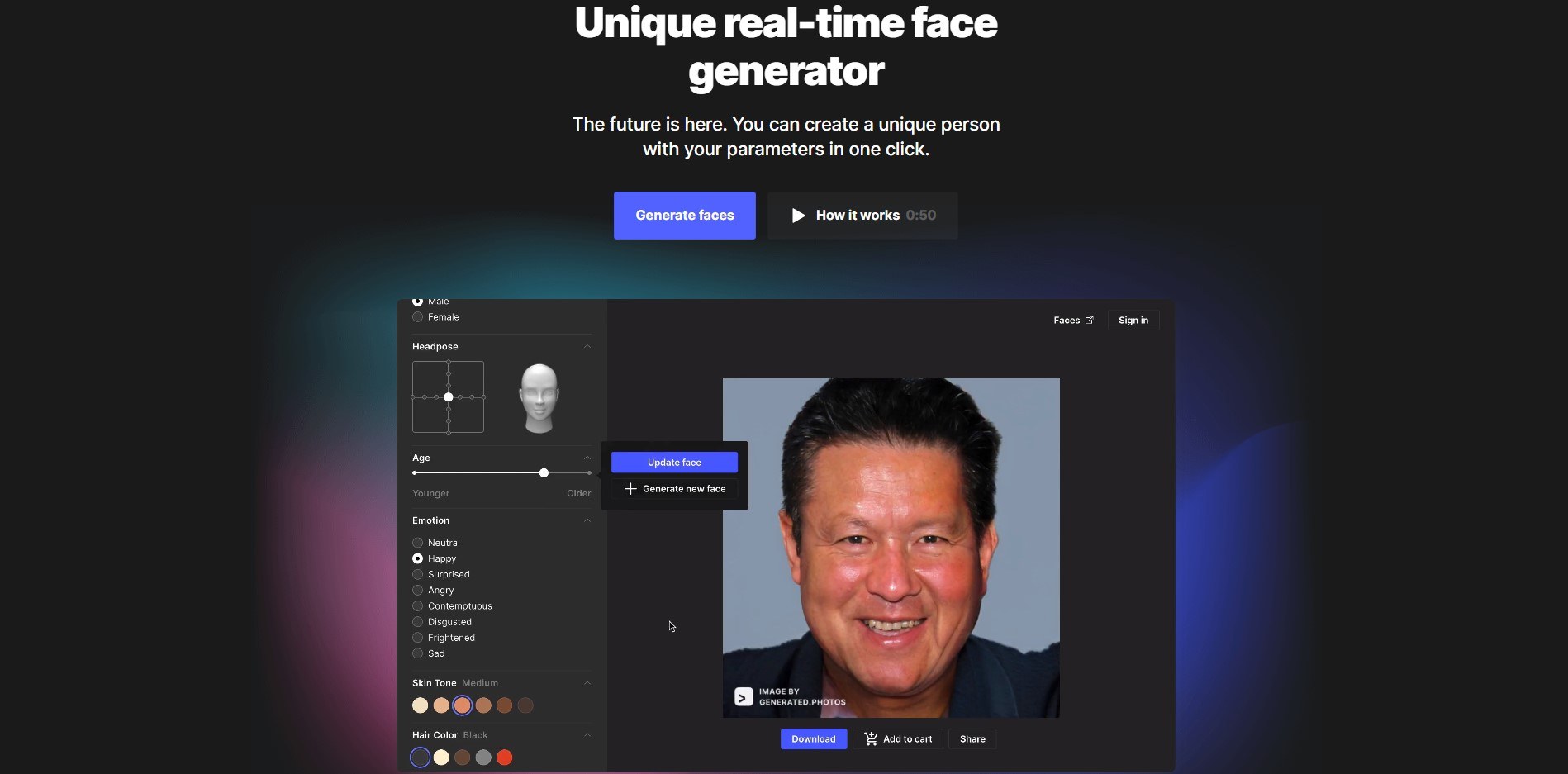
Task: Click the Age slider handle
Action: pyautogui.click(x=544, y=473)
